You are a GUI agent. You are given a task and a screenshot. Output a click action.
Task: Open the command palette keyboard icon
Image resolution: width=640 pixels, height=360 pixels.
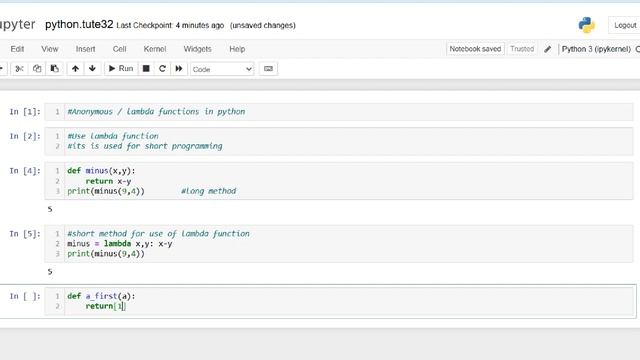point(268,69)
